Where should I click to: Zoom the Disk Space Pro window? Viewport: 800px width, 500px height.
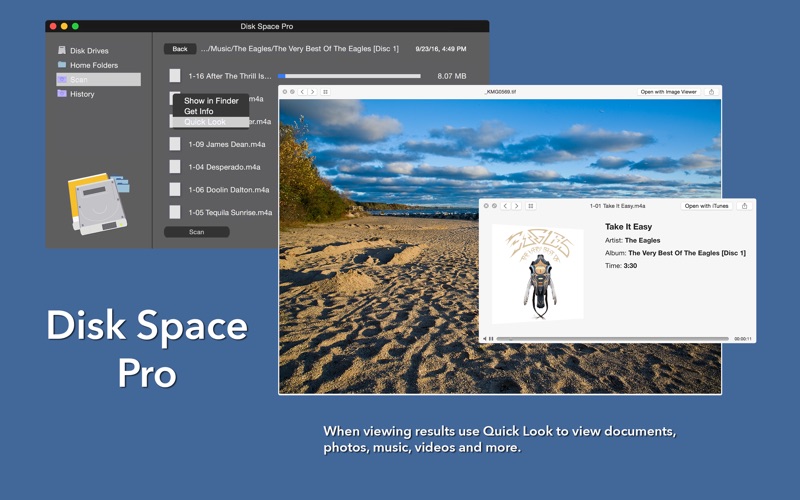(x=76, y=26)
